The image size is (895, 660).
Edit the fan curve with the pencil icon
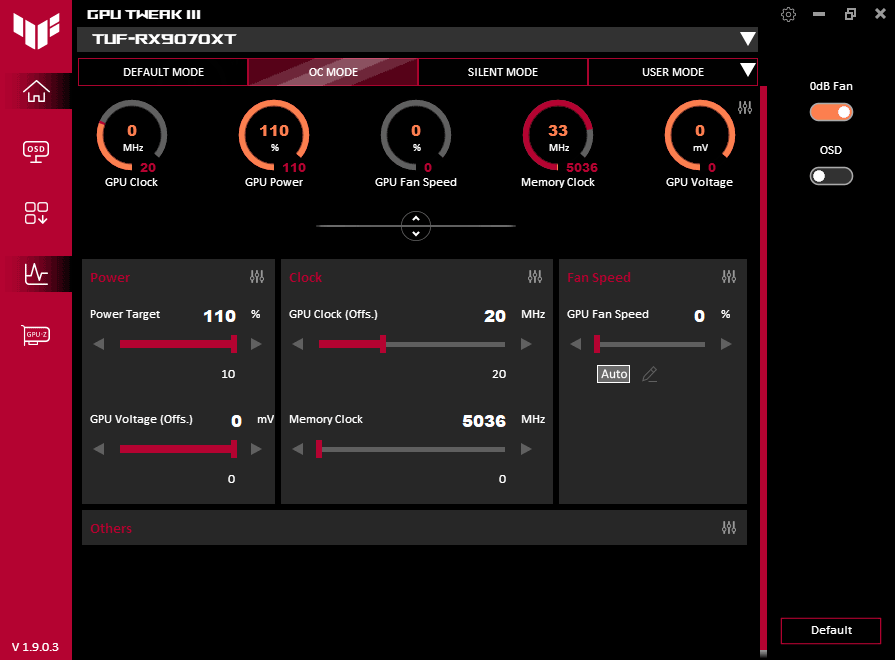[649, 373]
